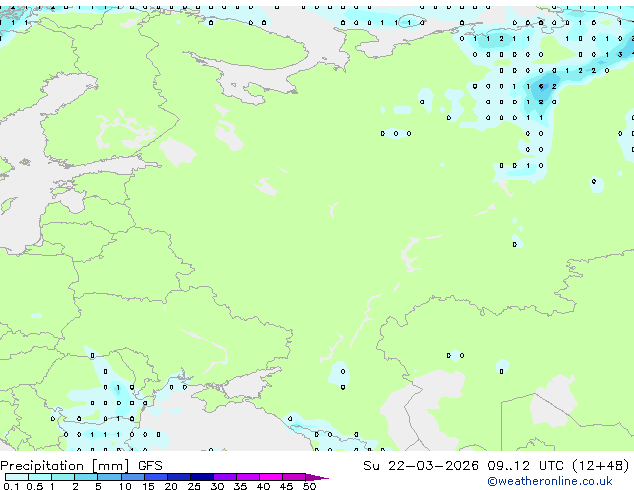The height and width of the screenshot is (490, 634).
Task: Pick the palest cyan 0.1–0.5 legend swatch
Action: pyautogui.click(x=17, y=477)
